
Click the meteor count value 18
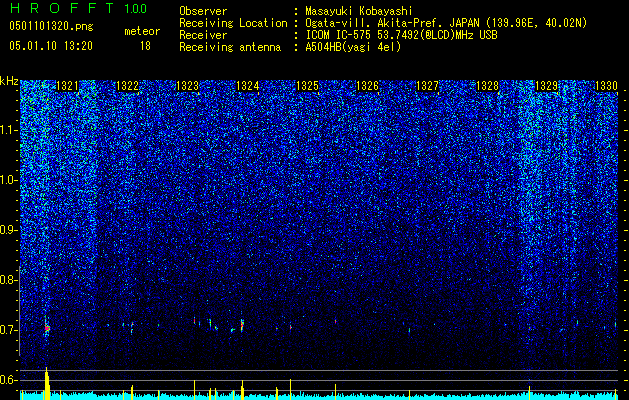click(x=145, y=46)
